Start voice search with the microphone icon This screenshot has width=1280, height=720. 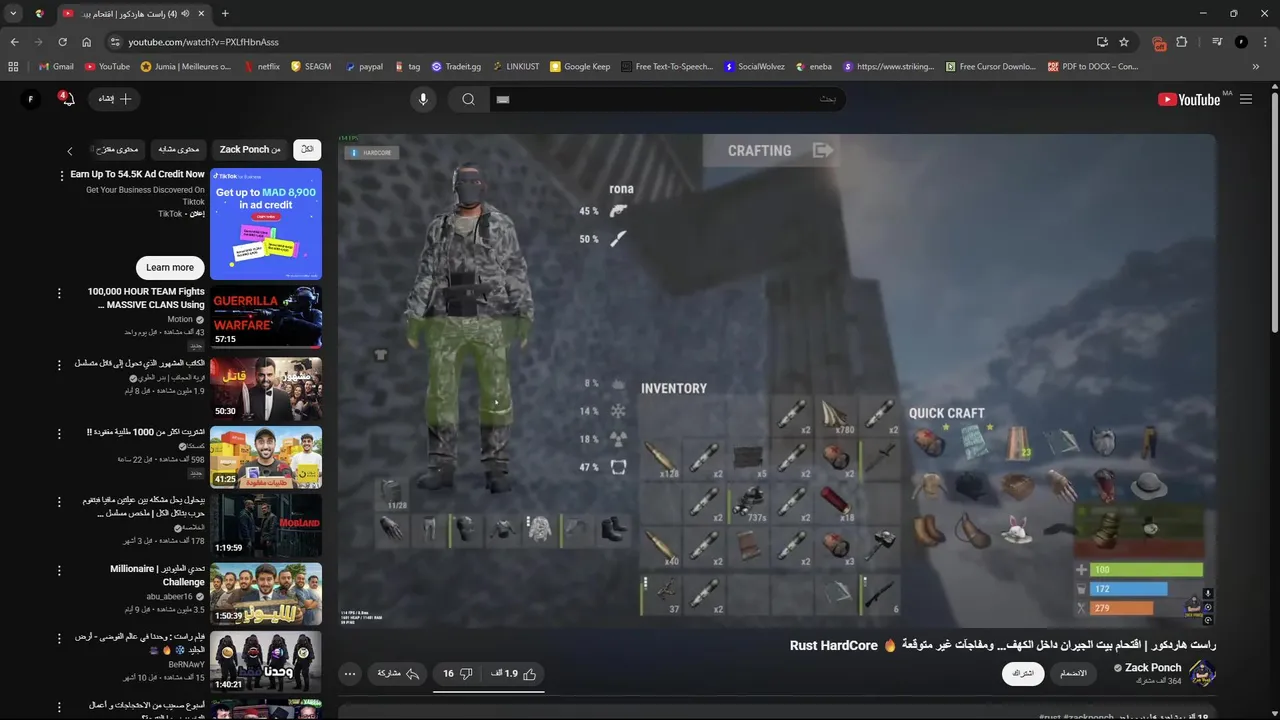[423, 99]
